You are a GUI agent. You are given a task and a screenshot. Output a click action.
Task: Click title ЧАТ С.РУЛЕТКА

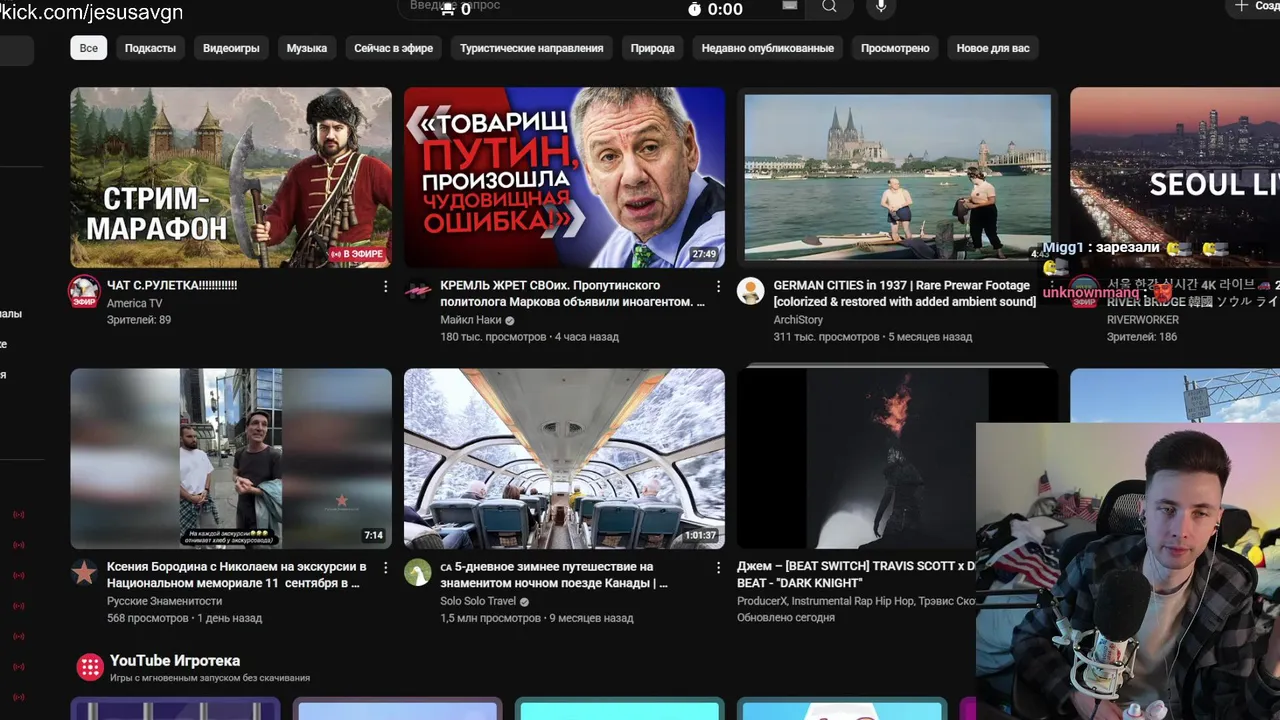tap(172, 285)
